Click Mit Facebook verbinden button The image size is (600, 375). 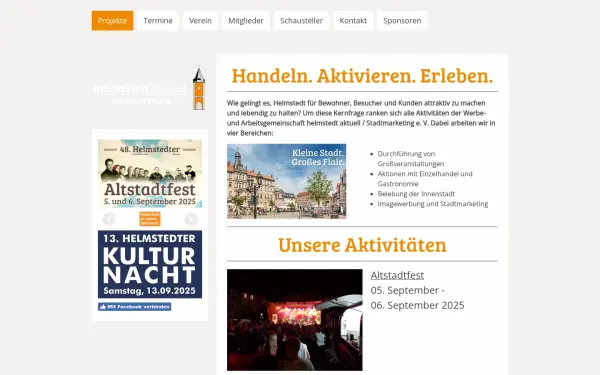tap(134, 307)
